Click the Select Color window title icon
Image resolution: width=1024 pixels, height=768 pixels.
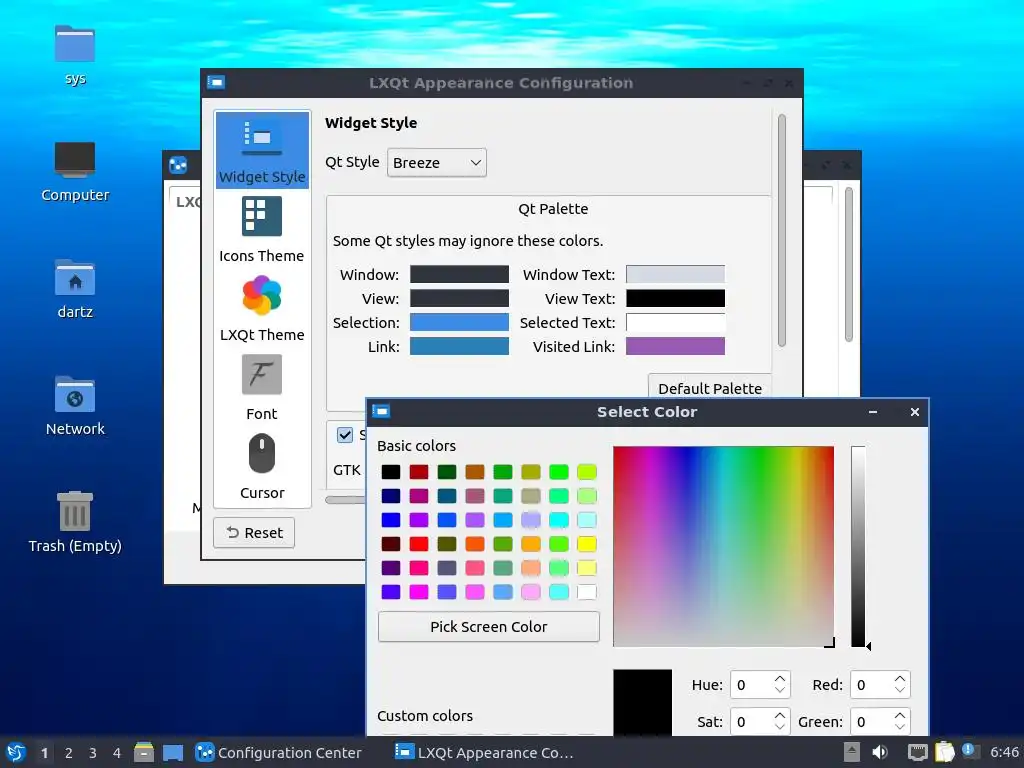coord(381,411)
